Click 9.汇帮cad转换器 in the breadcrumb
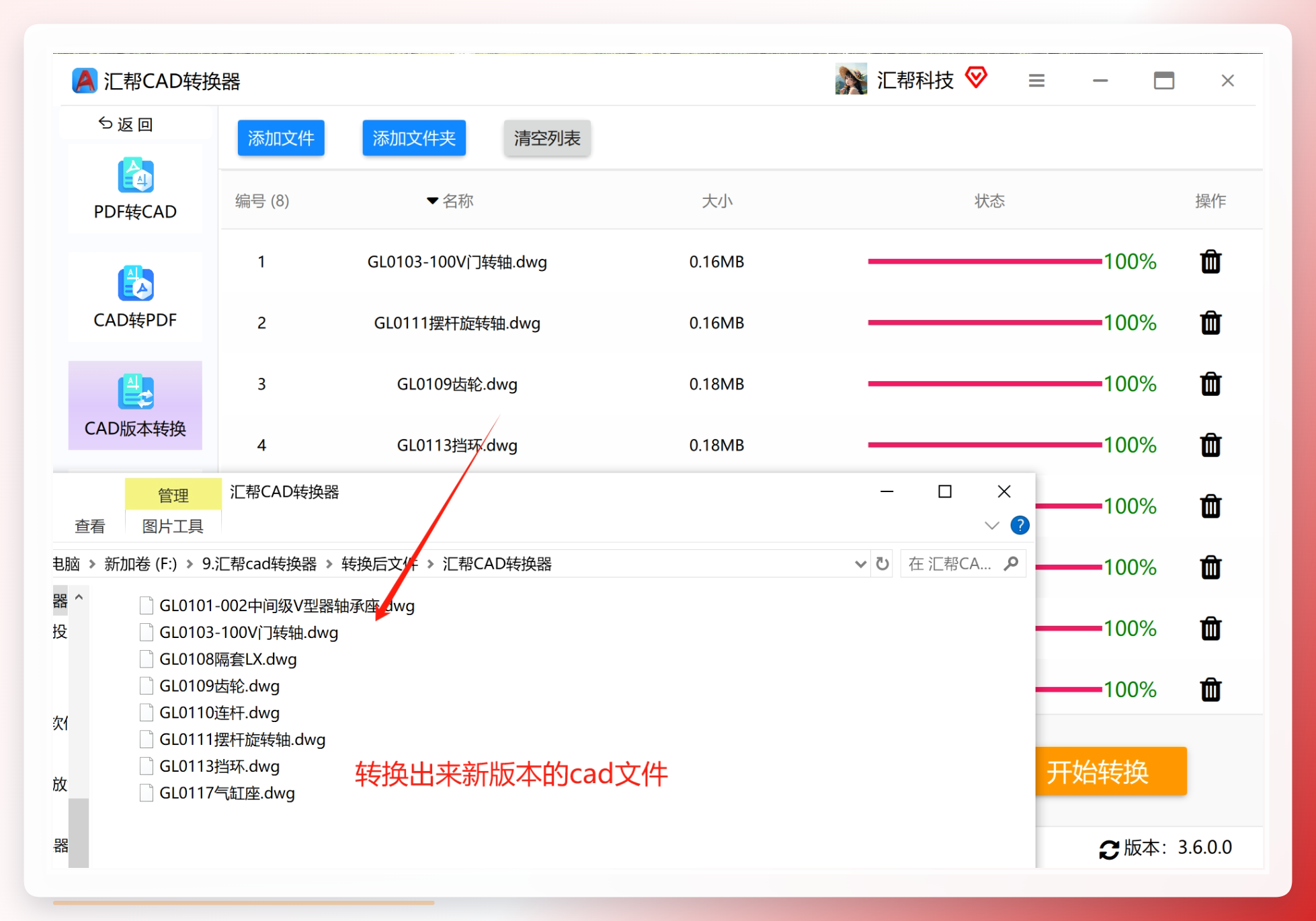 [x=259, y=564]
